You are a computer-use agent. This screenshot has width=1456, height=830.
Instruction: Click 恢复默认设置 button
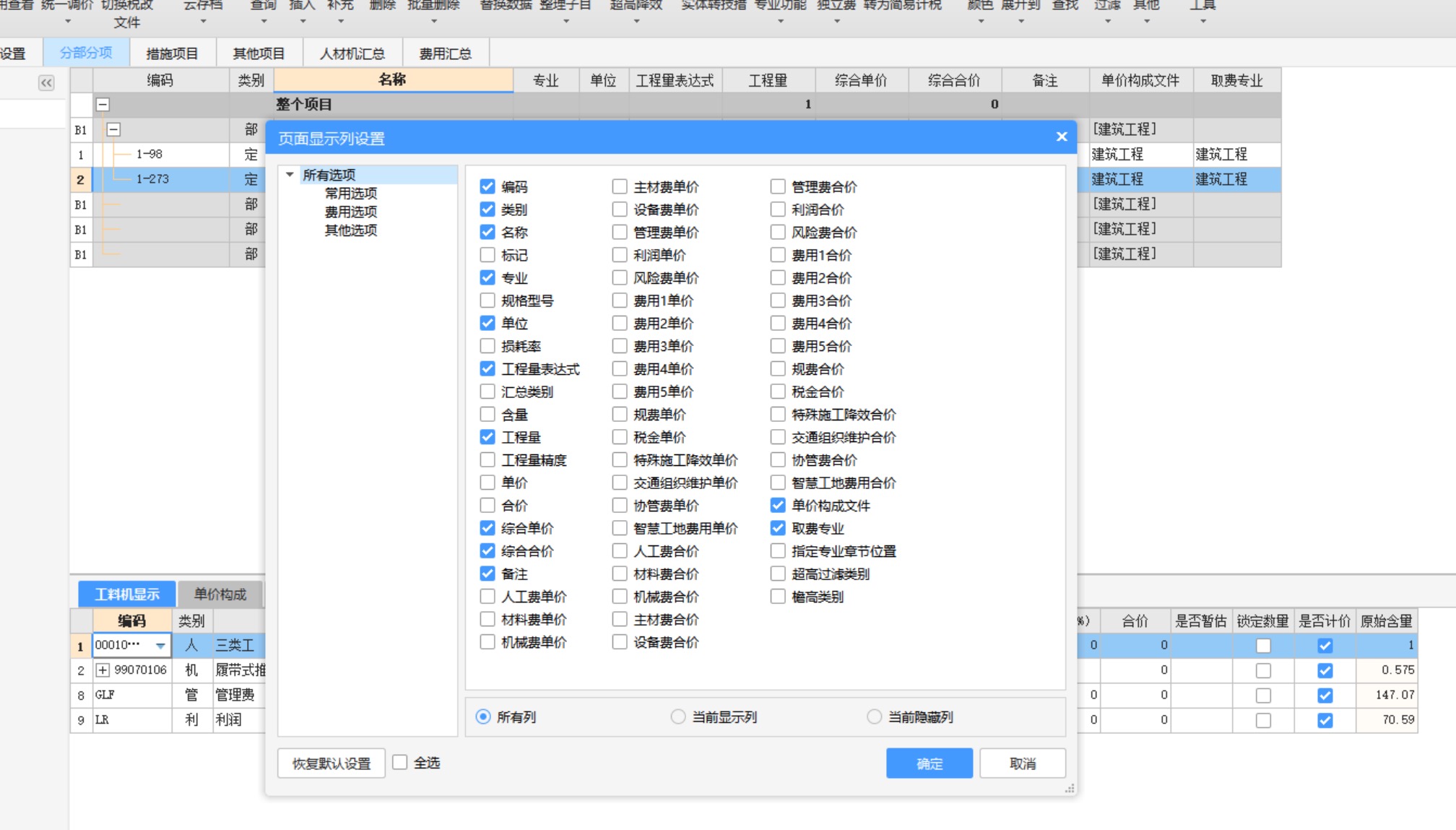coord(331,764)
